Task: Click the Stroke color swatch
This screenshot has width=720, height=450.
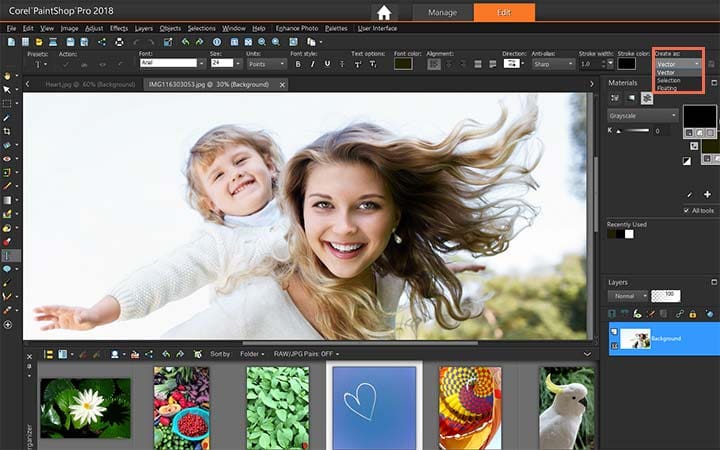Action: pos(626,64)
